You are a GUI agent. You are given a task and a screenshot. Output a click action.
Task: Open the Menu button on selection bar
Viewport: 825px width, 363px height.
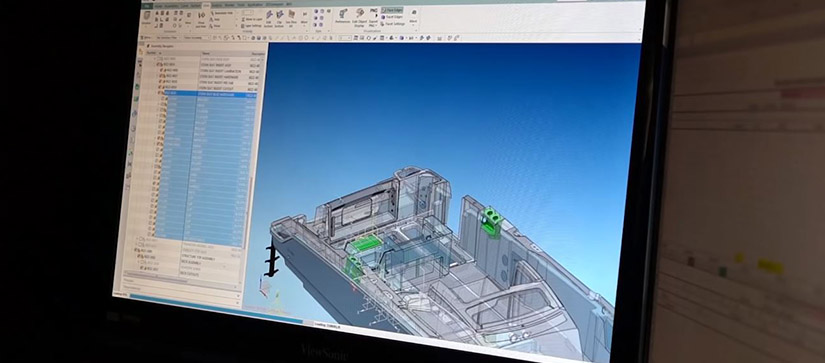[145, 37]
